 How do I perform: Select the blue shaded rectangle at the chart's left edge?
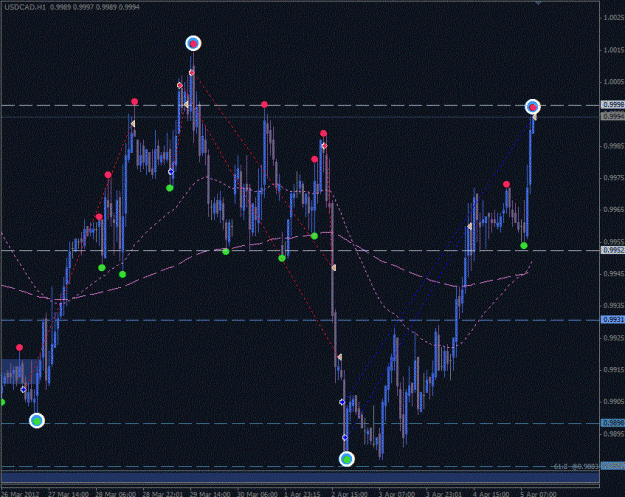coord(20,371)
